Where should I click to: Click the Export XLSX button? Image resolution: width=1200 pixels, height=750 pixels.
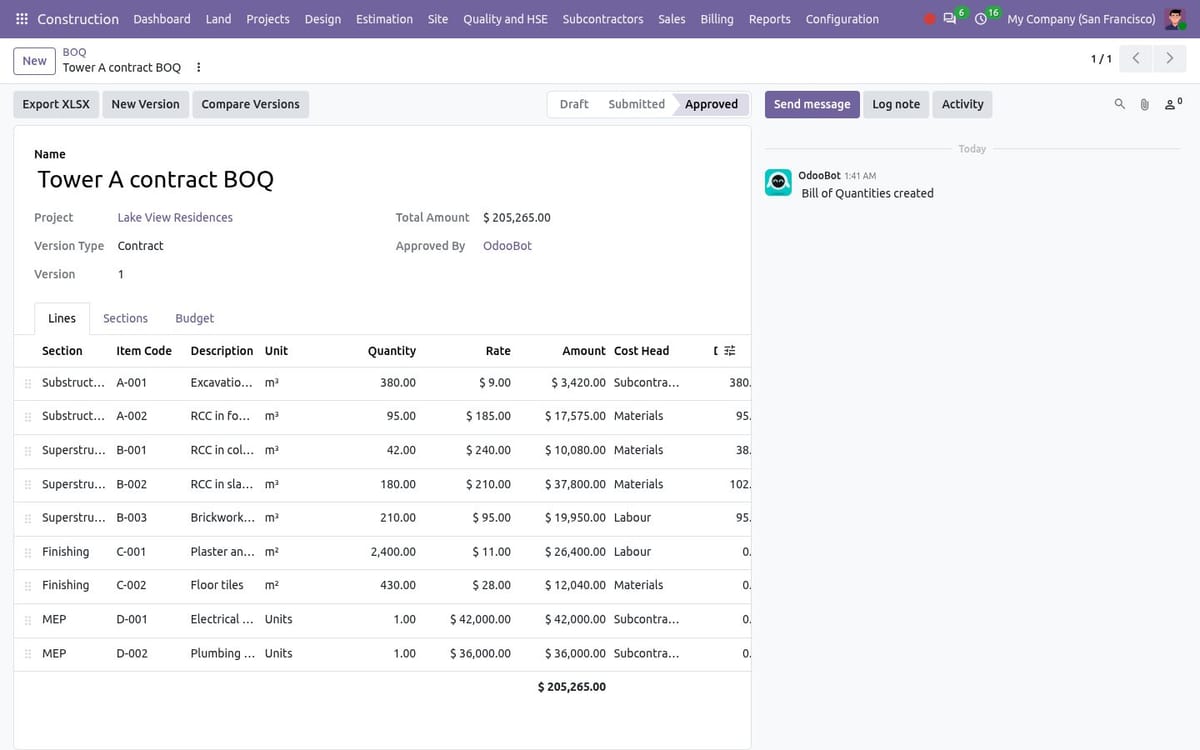[x=56, y=104]
